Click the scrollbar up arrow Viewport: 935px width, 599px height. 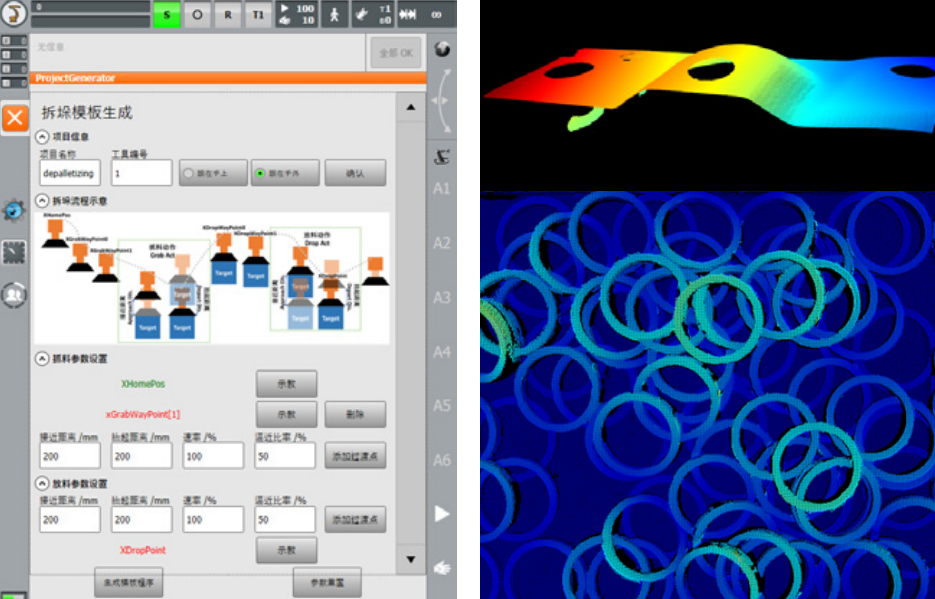411,108
